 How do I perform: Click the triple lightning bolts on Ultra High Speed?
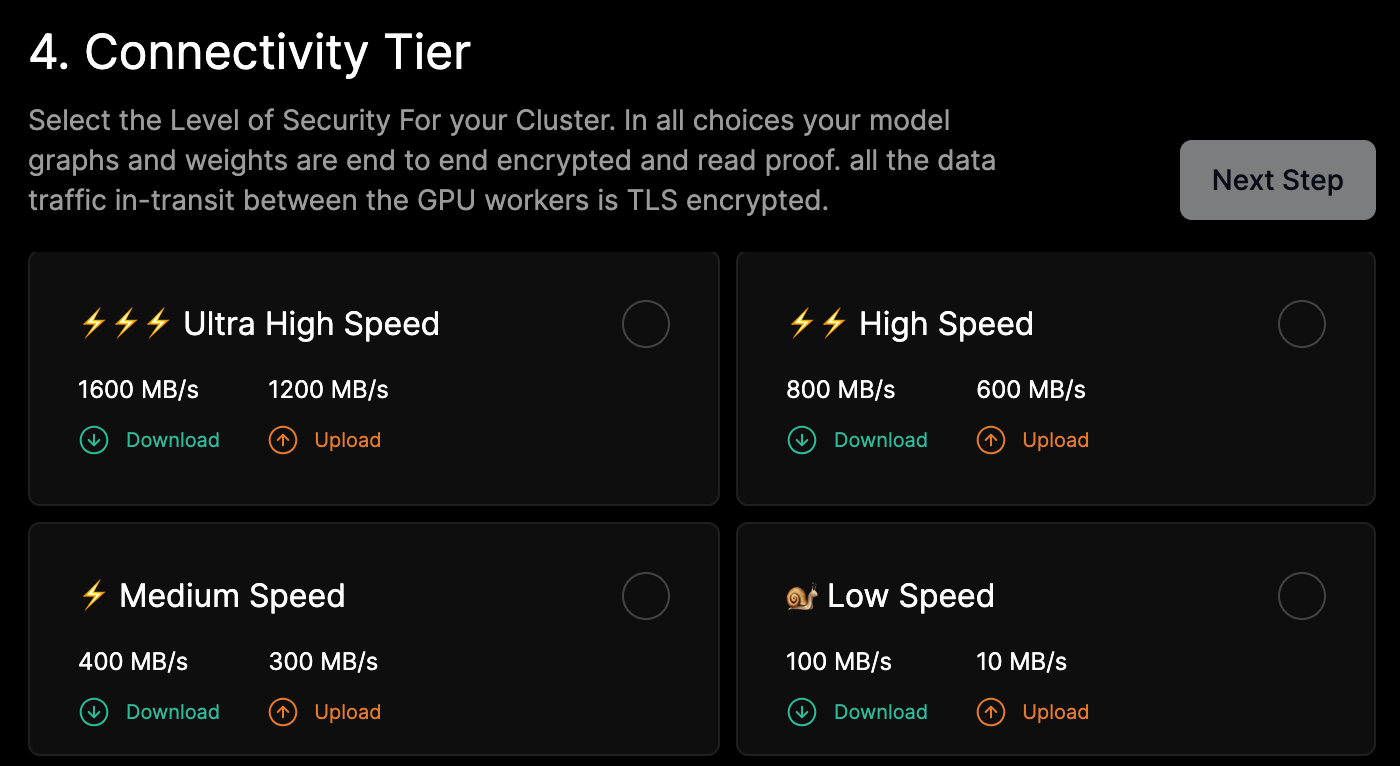point(126,324)
